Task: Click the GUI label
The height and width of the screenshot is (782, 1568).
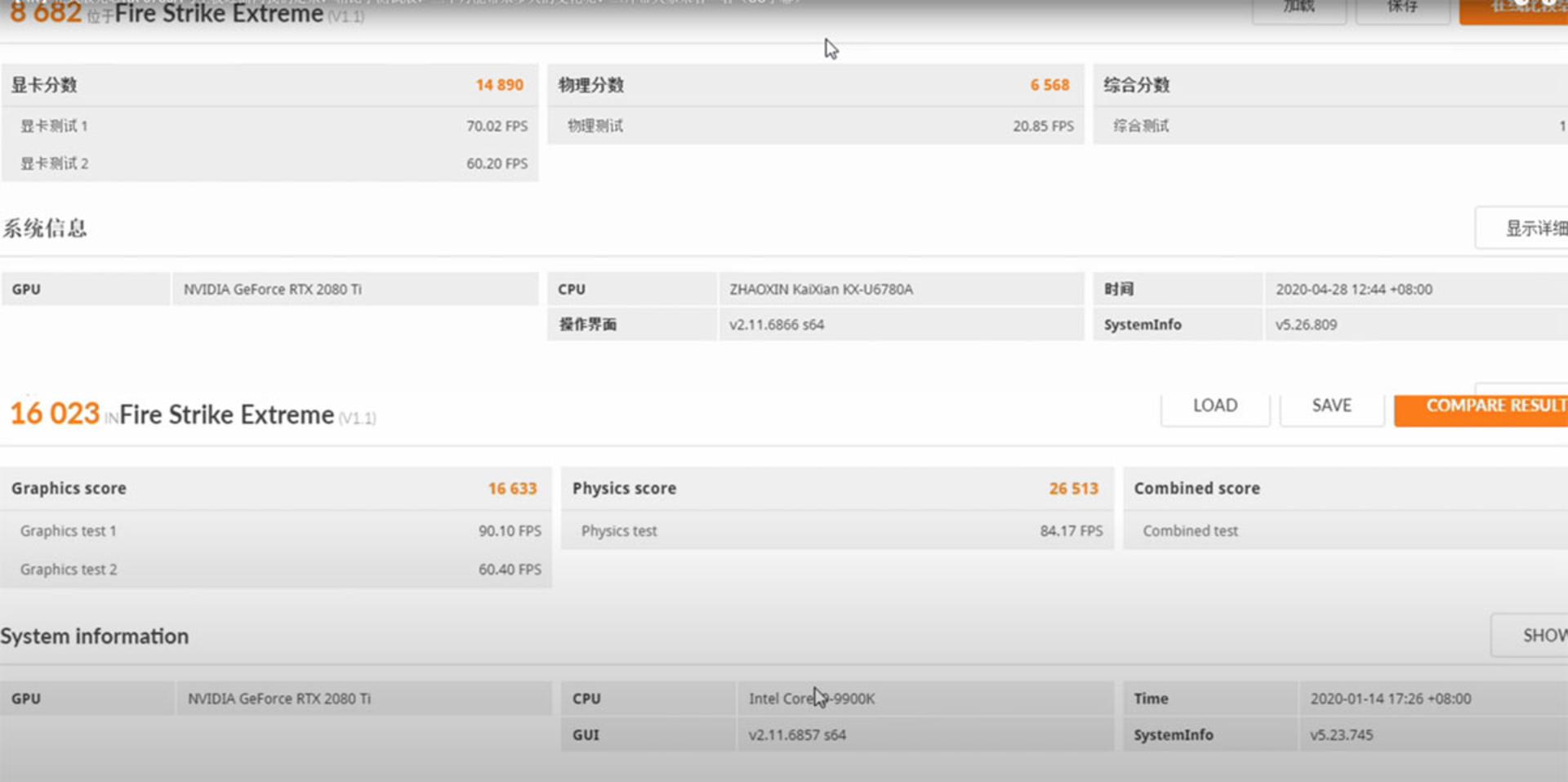Action: click(x=586, y=735)
